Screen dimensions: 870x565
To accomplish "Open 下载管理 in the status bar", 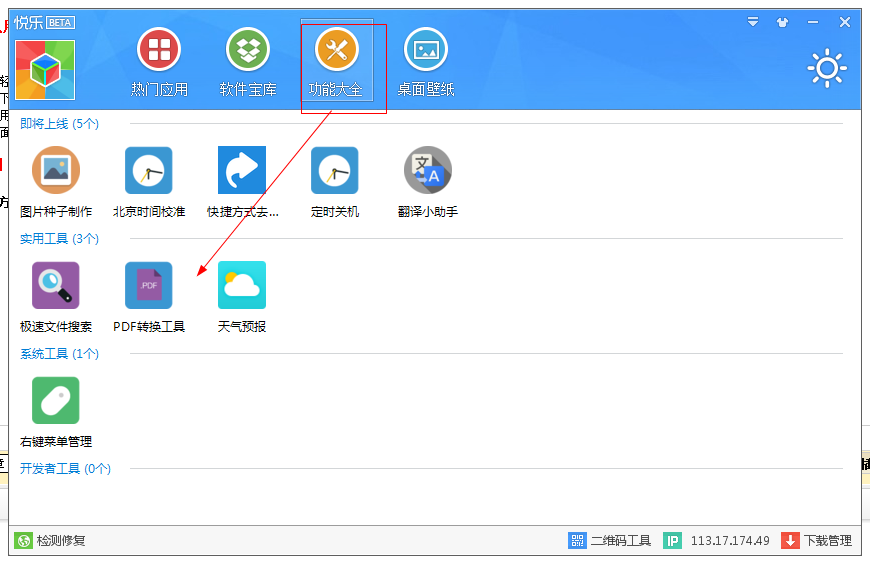I will tap(828, 541).
